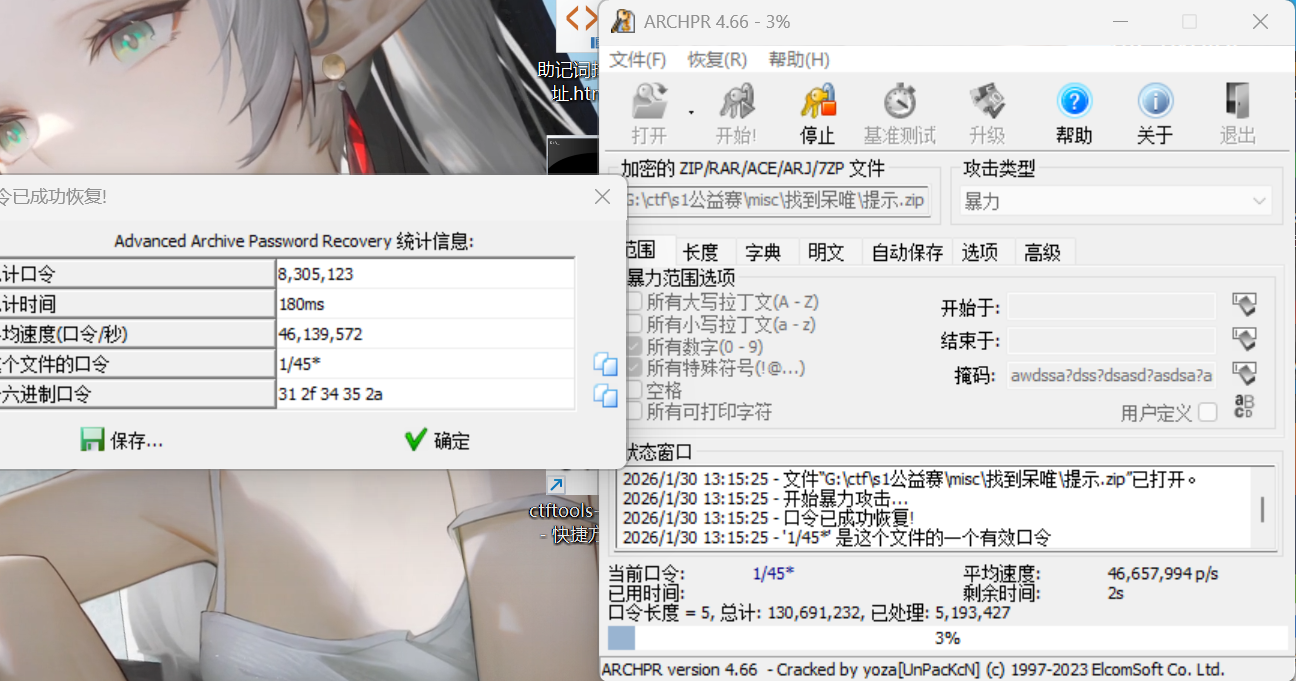Toggle the all digits (0 - 9) checkbox
Screen dimensions: 1296x681
[634, 346]
